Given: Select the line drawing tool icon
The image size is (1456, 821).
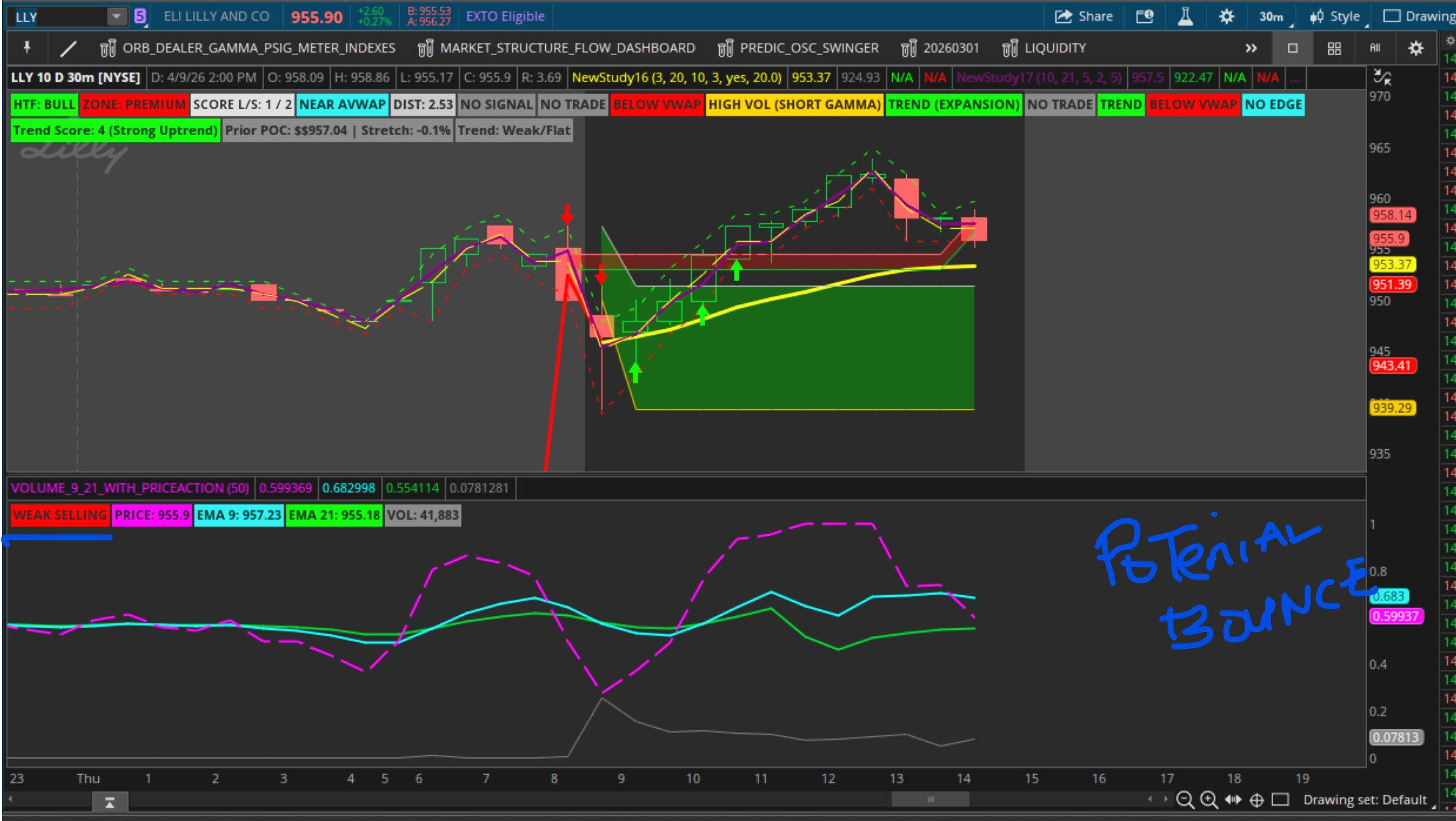Looking at the screenshot, I should click(x=68, y=48).
